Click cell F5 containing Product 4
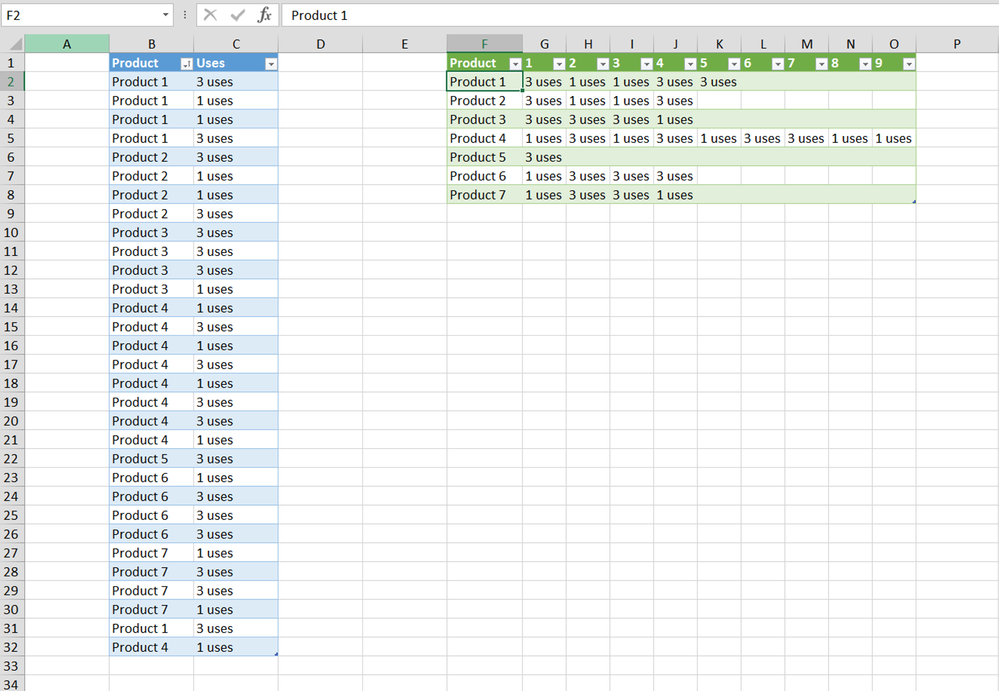This screenshot has height=691, width=999. (x=485, y=138)
